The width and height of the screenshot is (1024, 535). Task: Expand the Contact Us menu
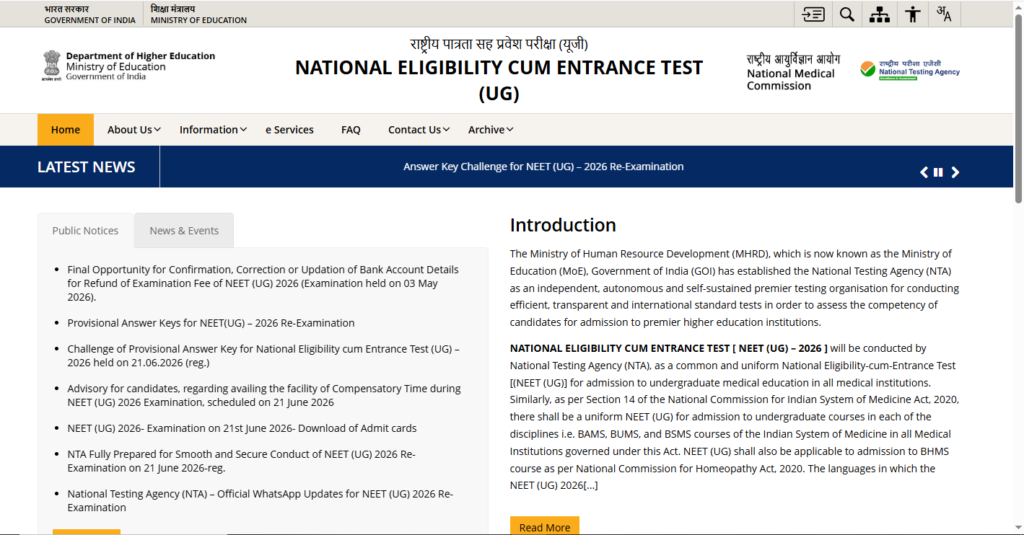point(419,129)
